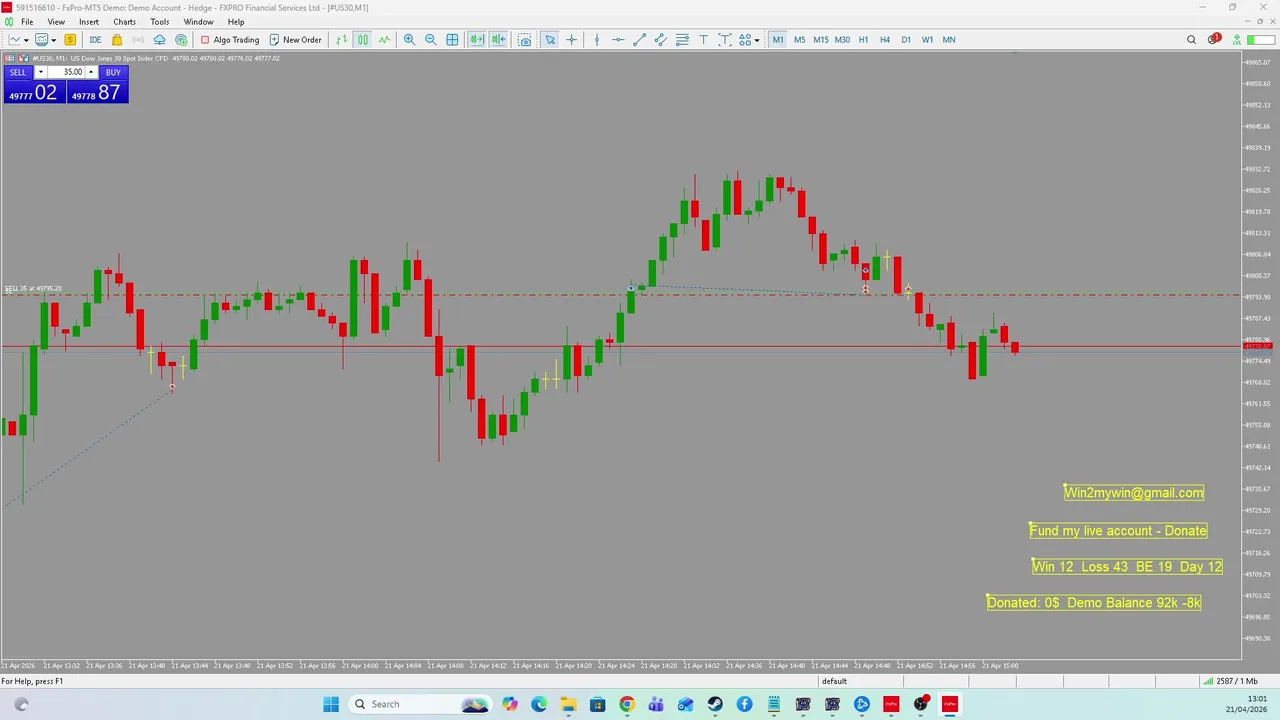Switch chart to line chart mode
1280x720 pixels.
pos(384,40)
